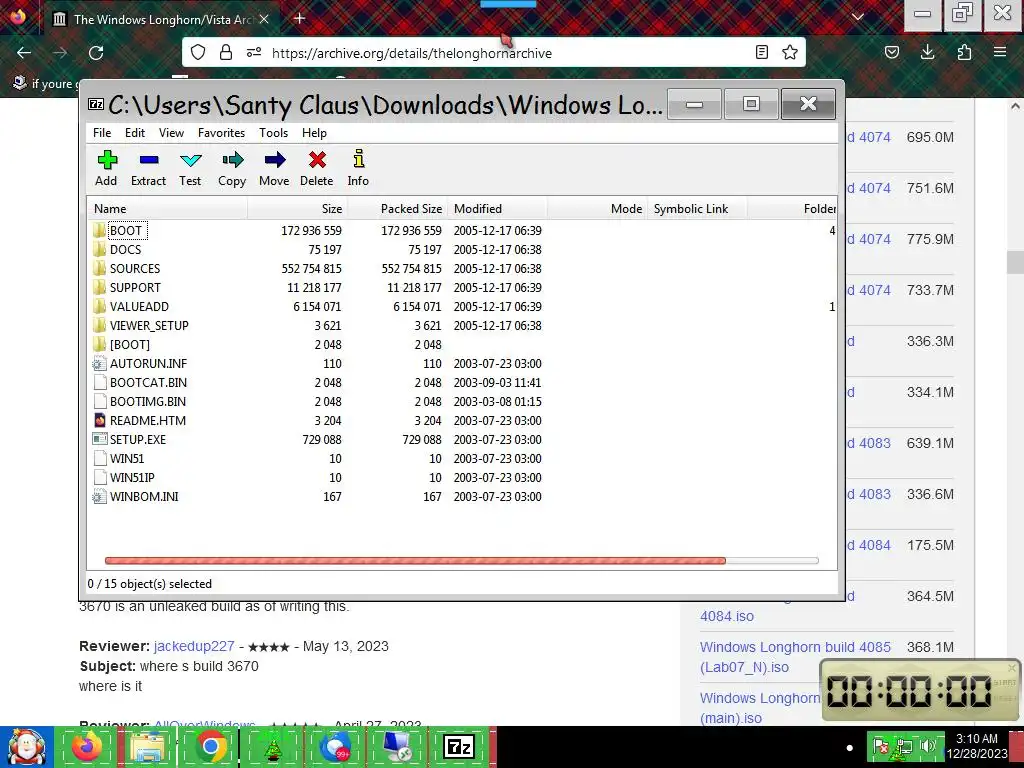Bookmark this page with the star icon
The image size is (1024, 768).
pyautogui.click(x=790, y=53)
